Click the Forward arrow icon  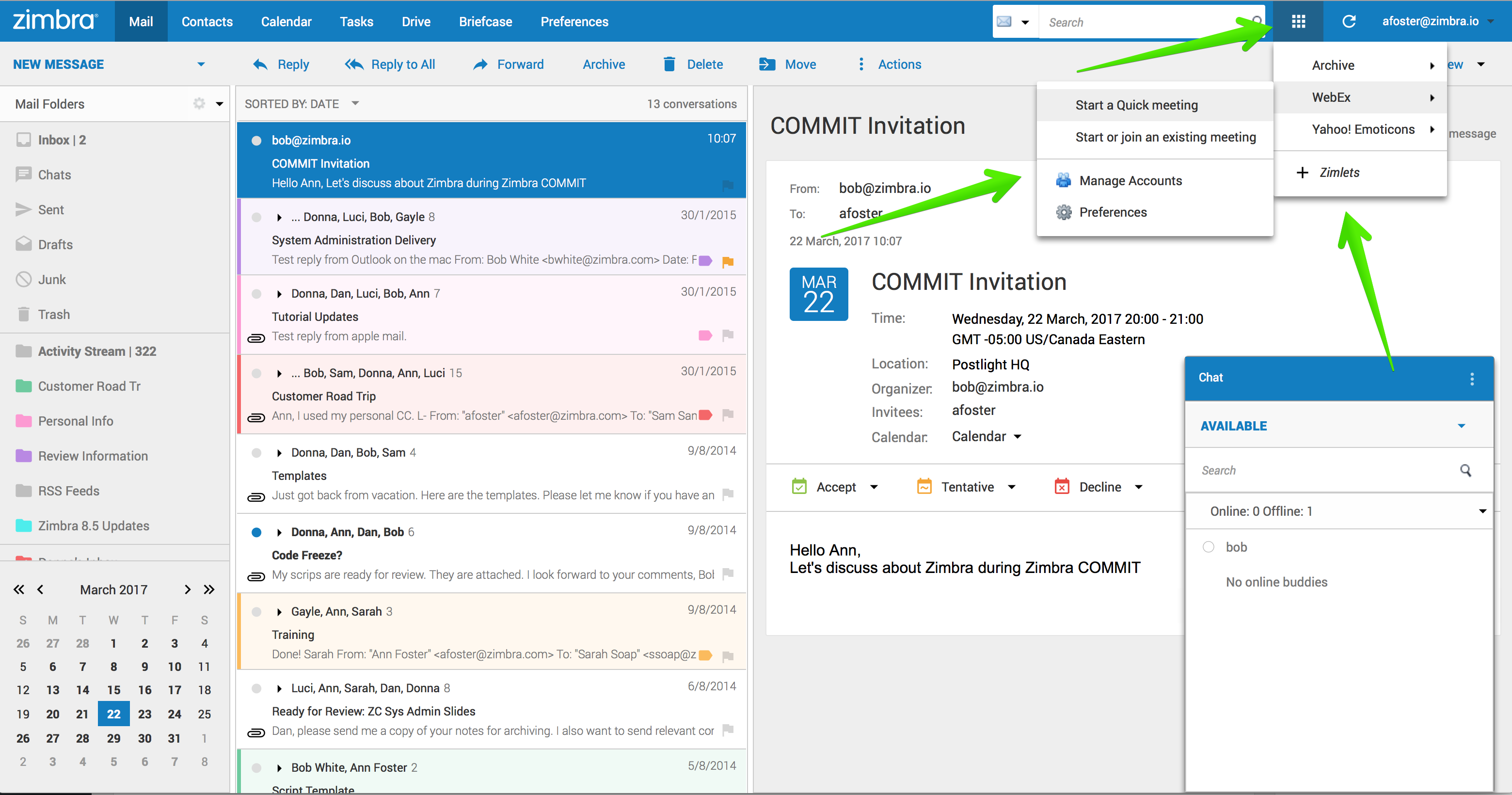[480, 64]
